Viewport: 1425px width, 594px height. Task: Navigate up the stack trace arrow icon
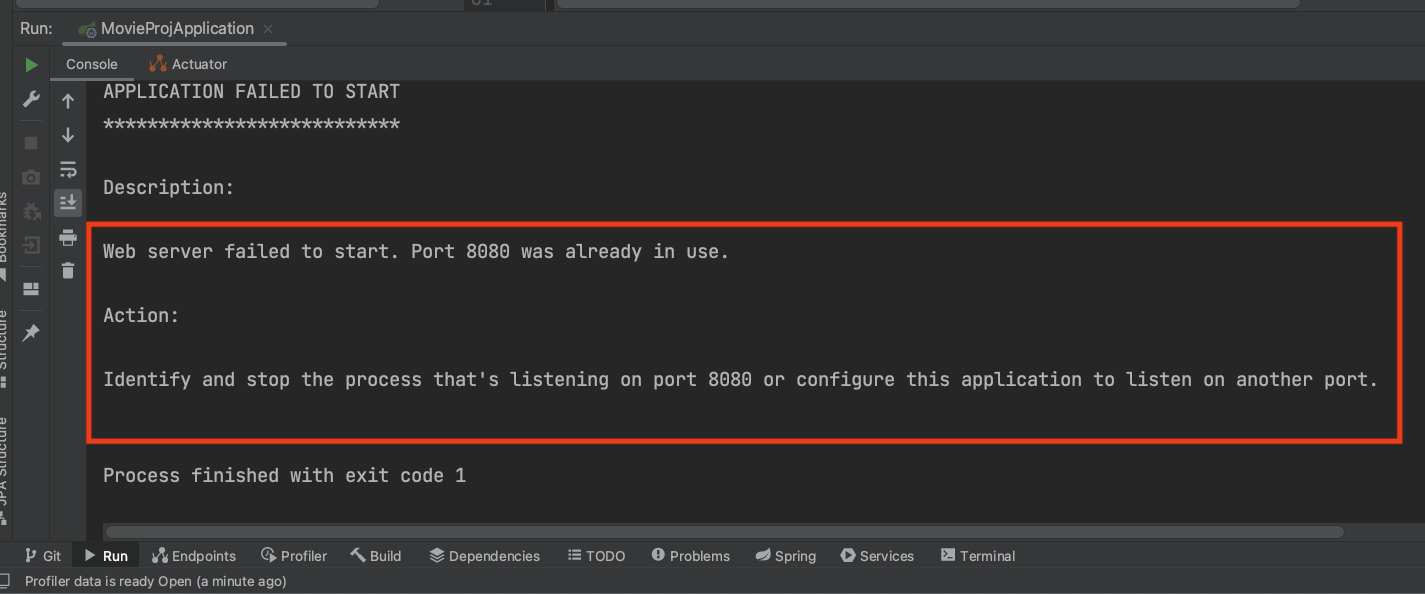(x=68, y=100)
